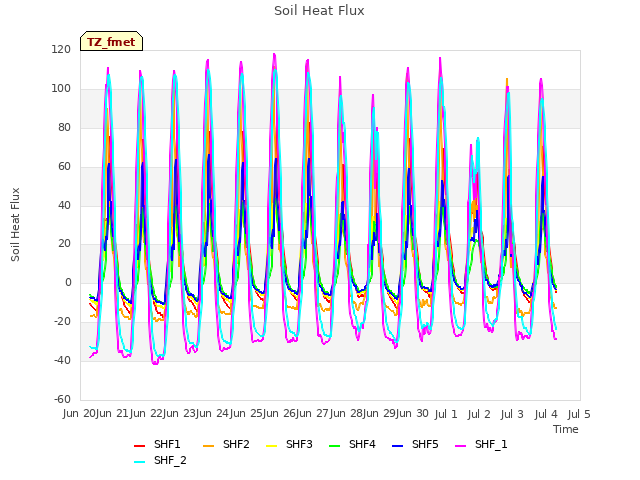Image resolution: width=640 pixels, height=480 pixels.
Task: Select the SHF3 legend label
Action: coord(299,444)
